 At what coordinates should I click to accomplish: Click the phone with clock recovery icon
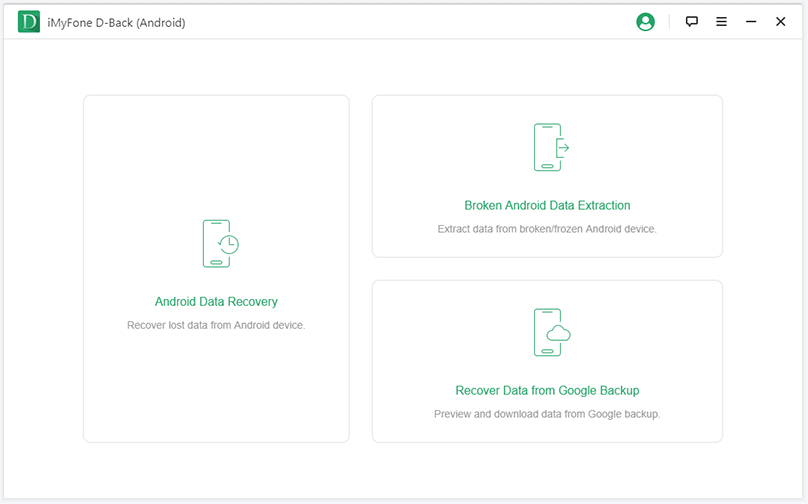219,244
